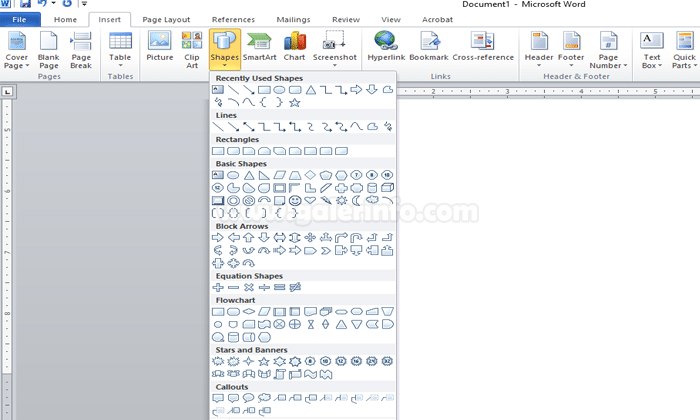700x420 pixels.
Task: Add a Hyperlink
Action: [x=386, y=47]
